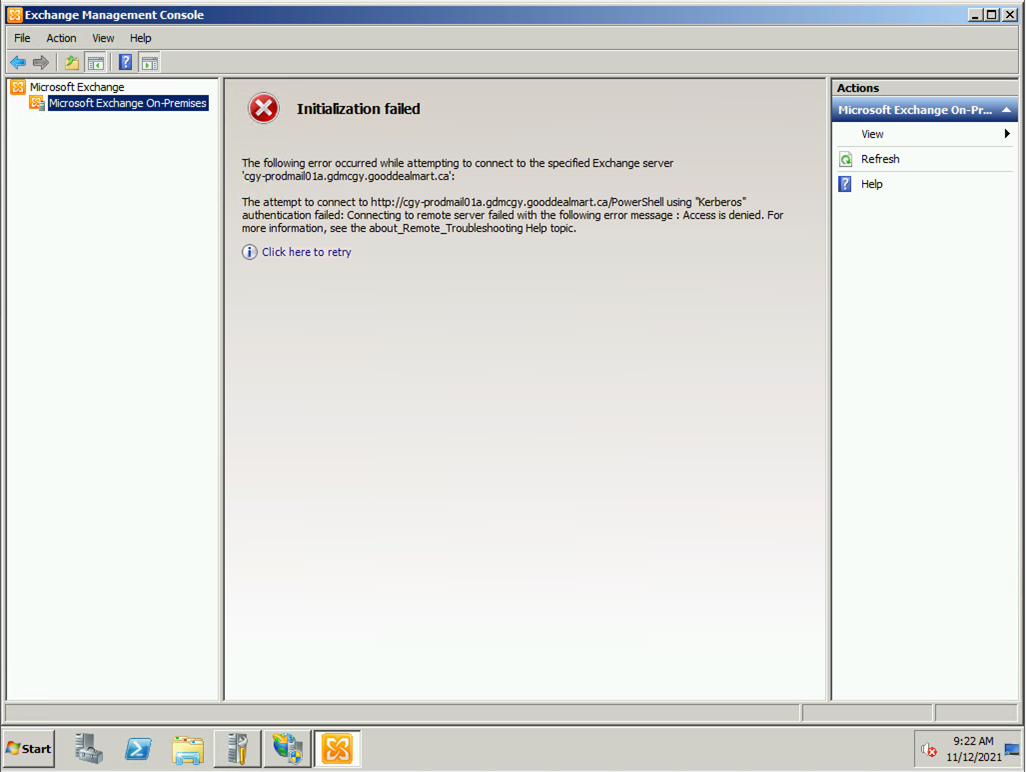
Task: Go back using the blue Back arrow
Action: pyautogui.click(x=18, y=63)
